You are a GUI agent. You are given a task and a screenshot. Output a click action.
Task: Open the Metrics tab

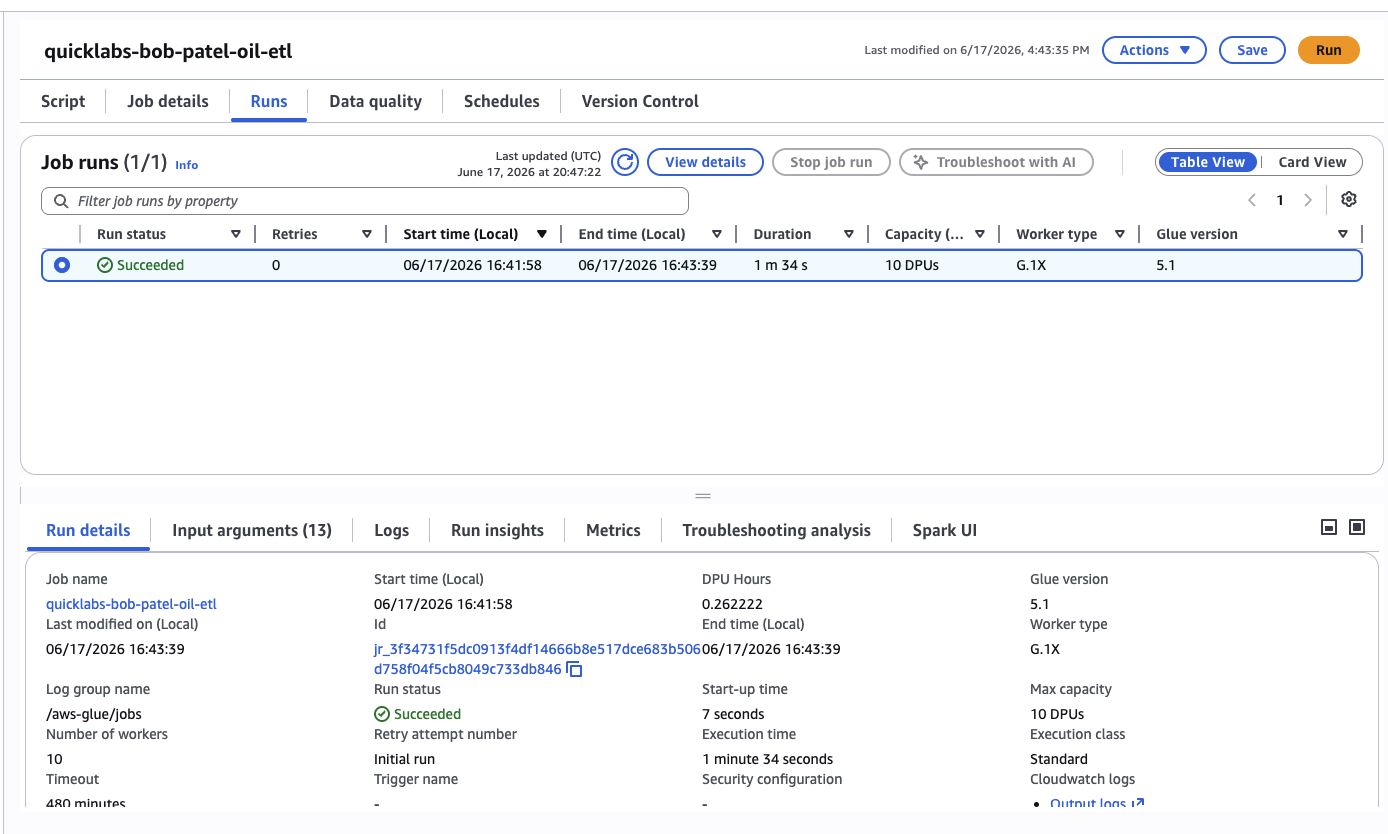(x=613, y=530)
